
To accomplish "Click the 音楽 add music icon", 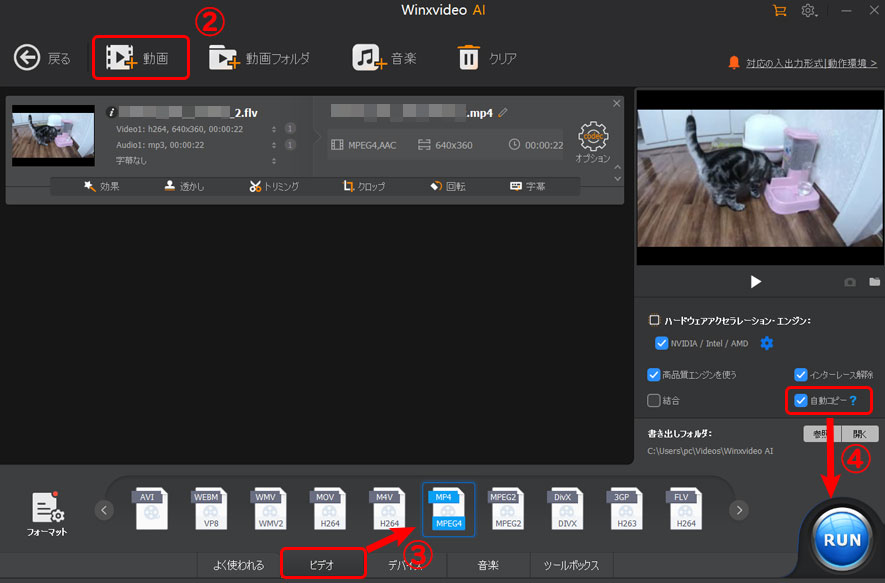I will (368, 58).
